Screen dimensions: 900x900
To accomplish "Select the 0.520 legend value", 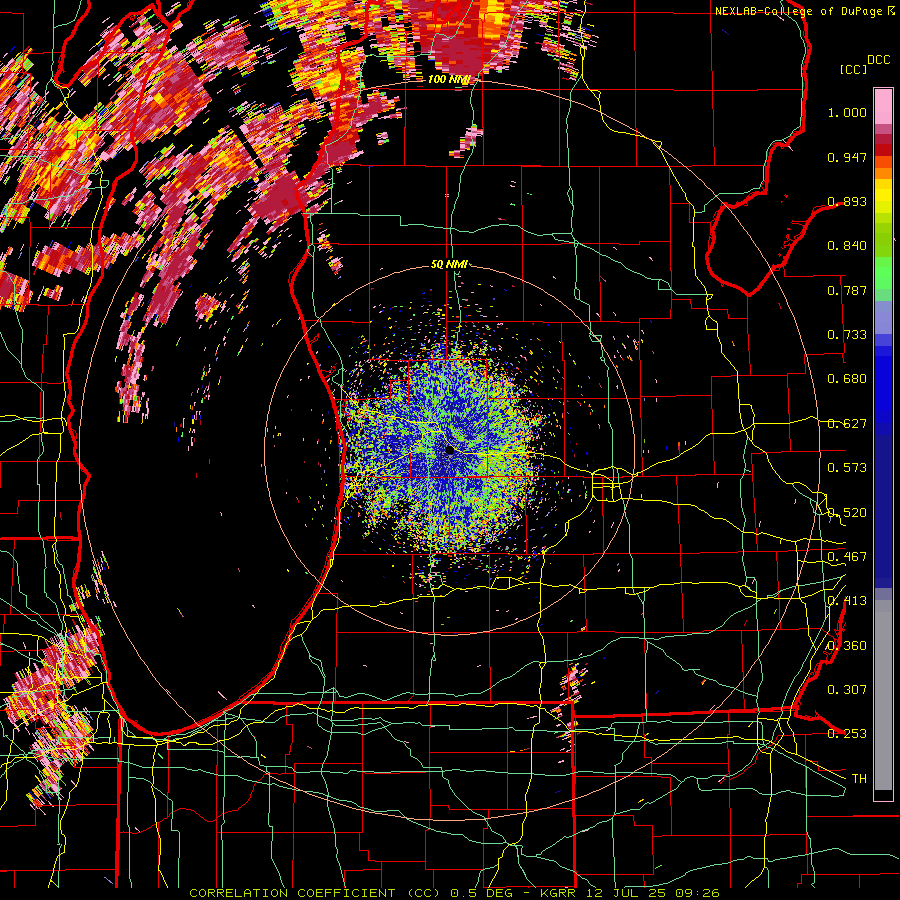I will click(847, 513).
